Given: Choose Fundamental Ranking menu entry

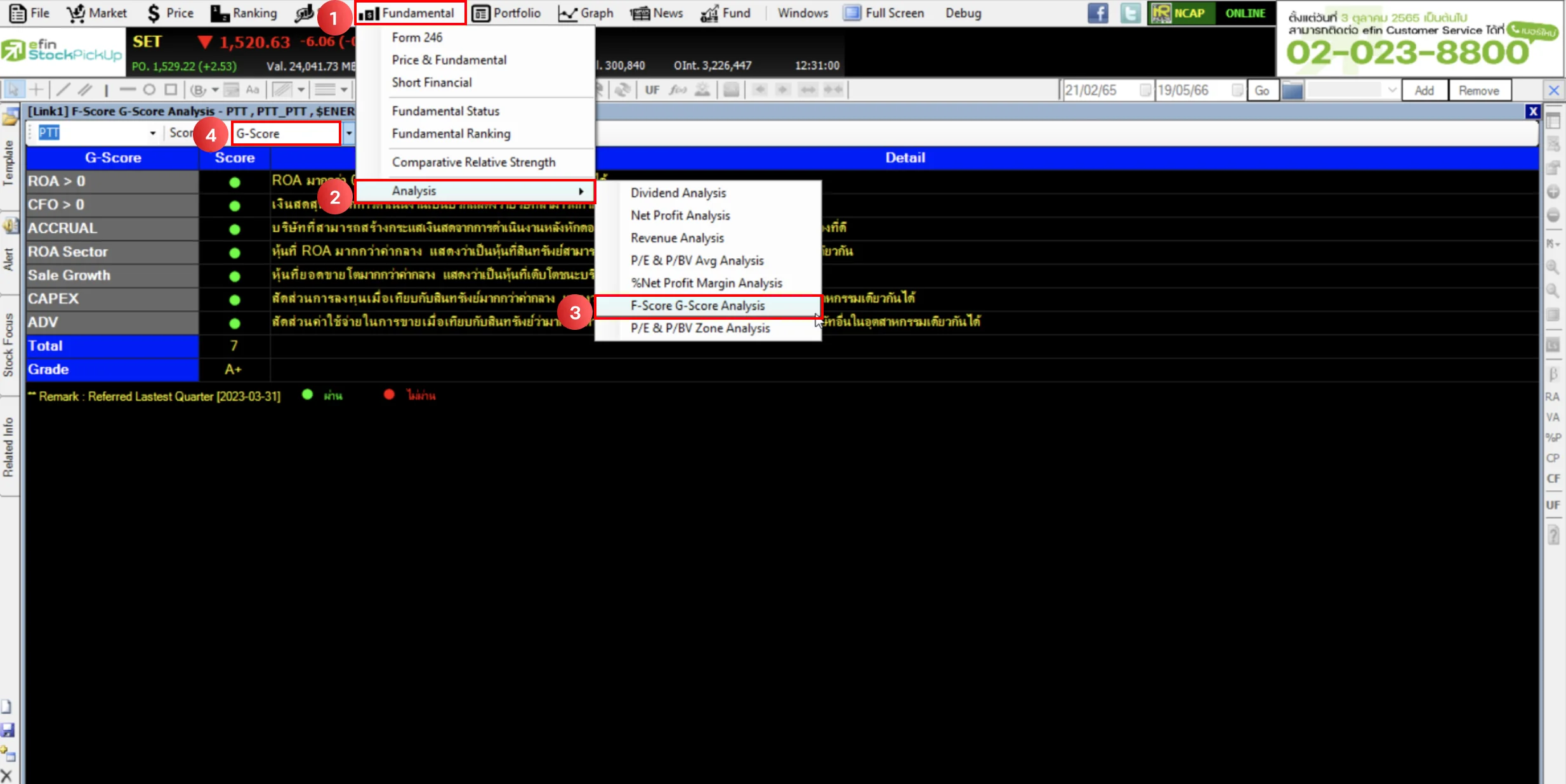Looking at the screenshot, I should (451, 134).
